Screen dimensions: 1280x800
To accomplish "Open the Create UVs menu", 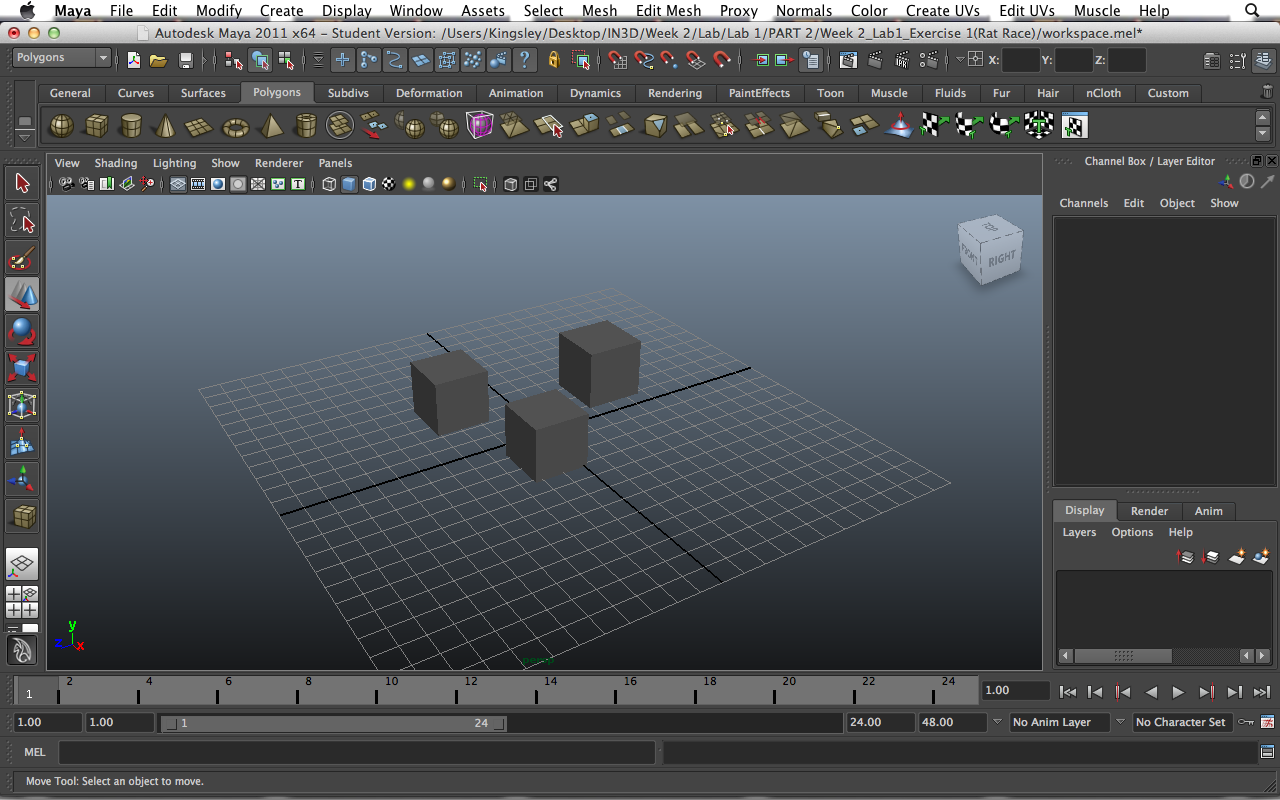I will pyautogui.click(x=942, y=11).
